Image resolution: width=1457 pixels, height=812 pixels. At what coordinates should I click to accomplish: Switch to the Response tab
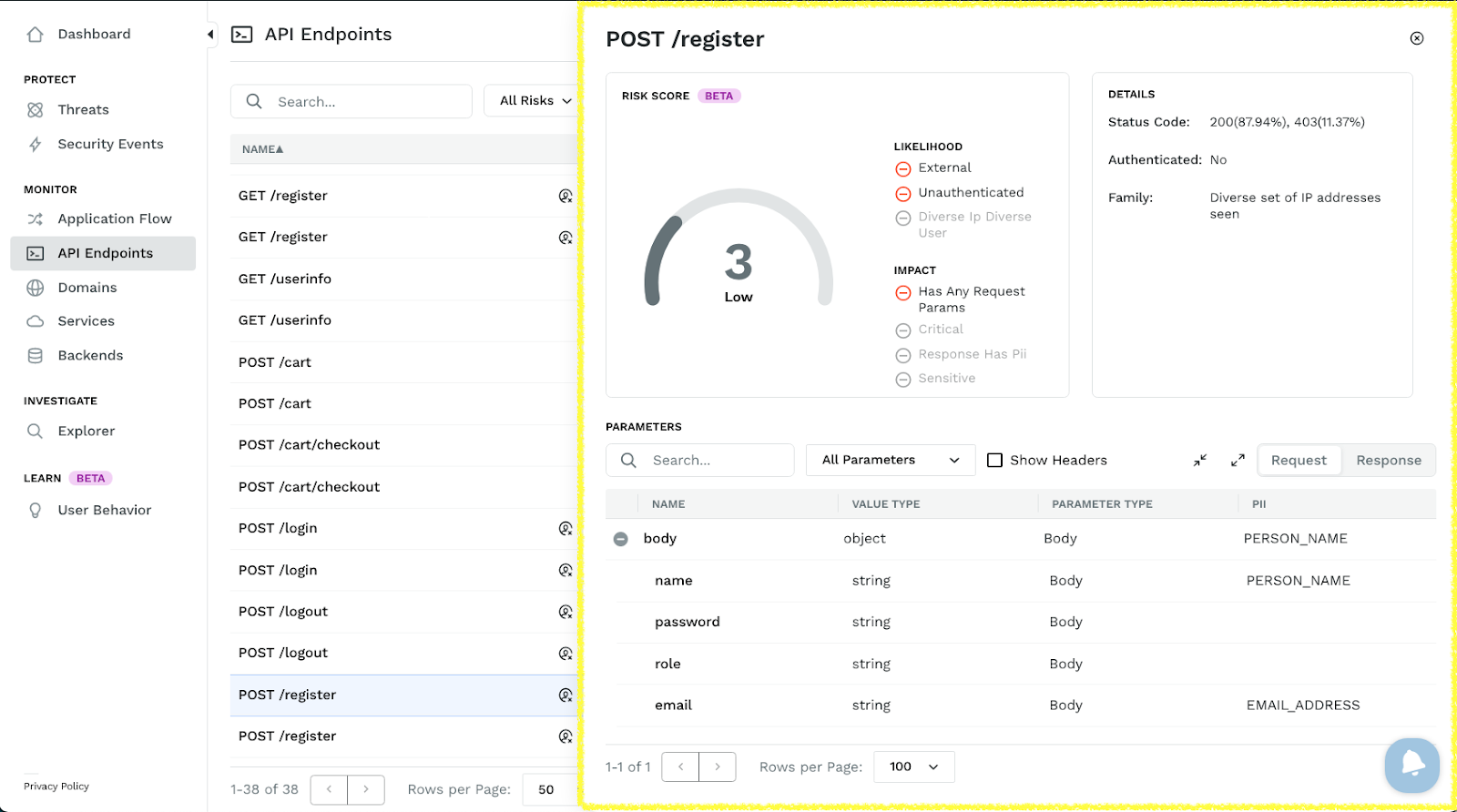pos(1388,461)
